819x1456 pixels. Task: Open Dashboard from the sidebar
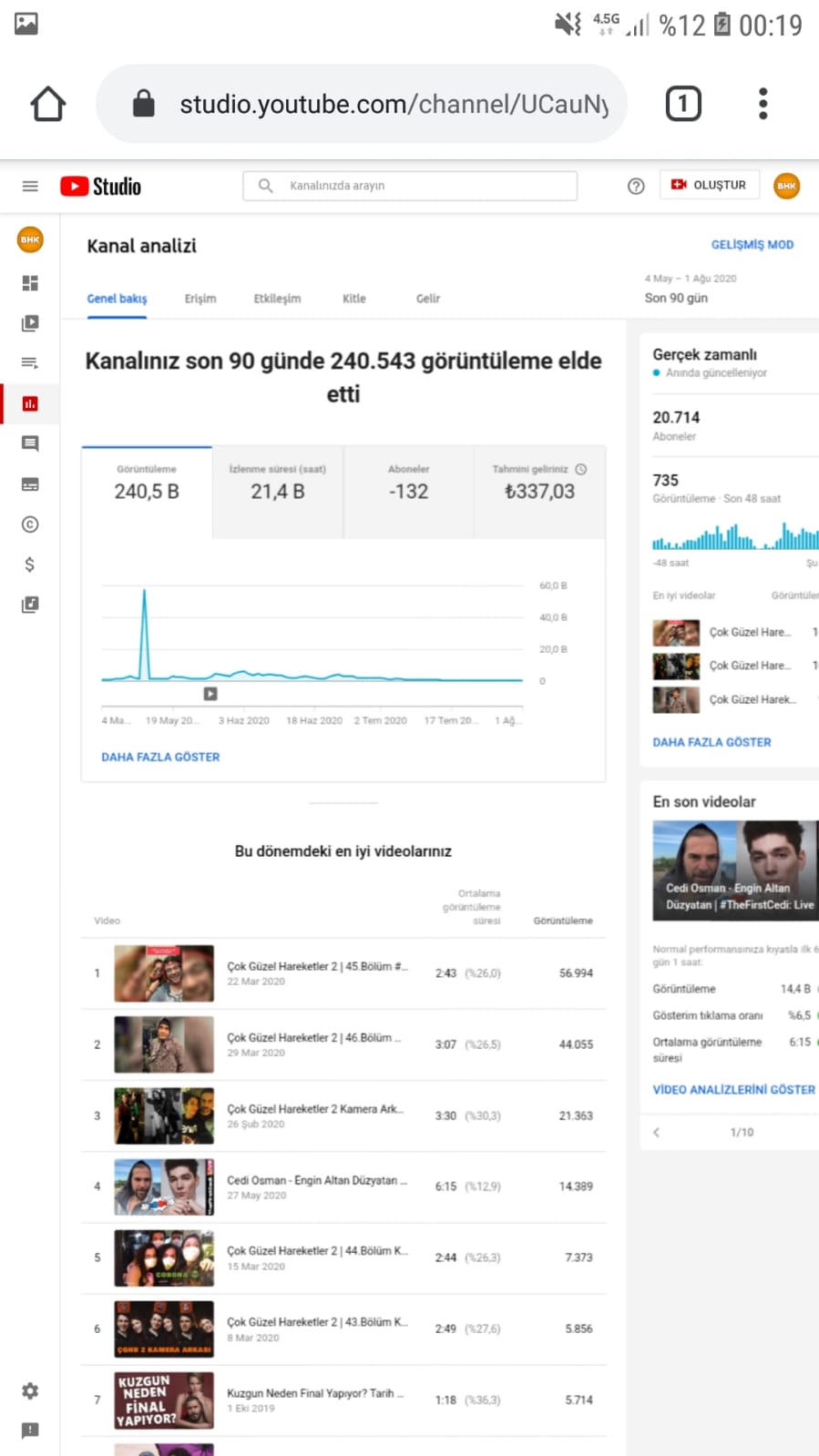pos(30,283)
